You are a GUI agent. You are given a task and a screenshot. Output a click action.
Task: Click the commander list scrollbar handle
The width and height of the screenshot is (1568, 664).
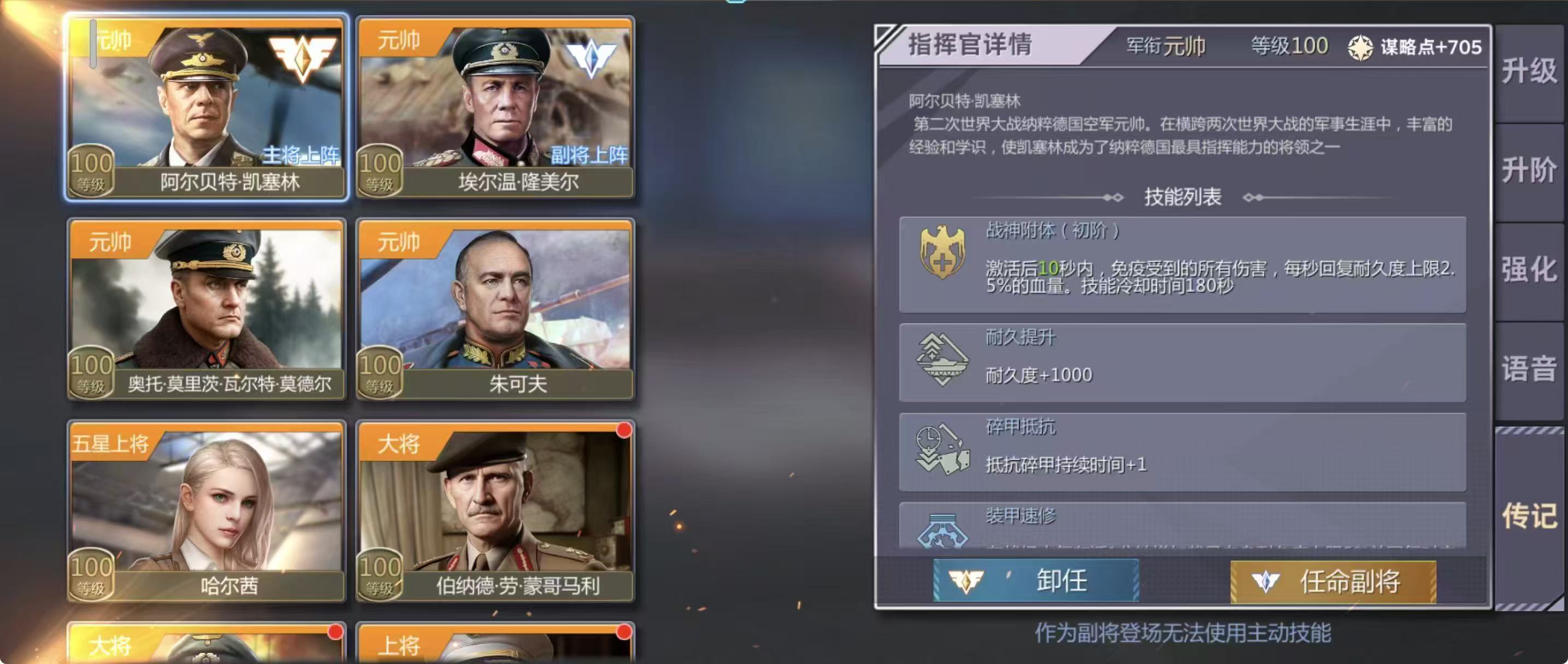(x=93, y=44)
